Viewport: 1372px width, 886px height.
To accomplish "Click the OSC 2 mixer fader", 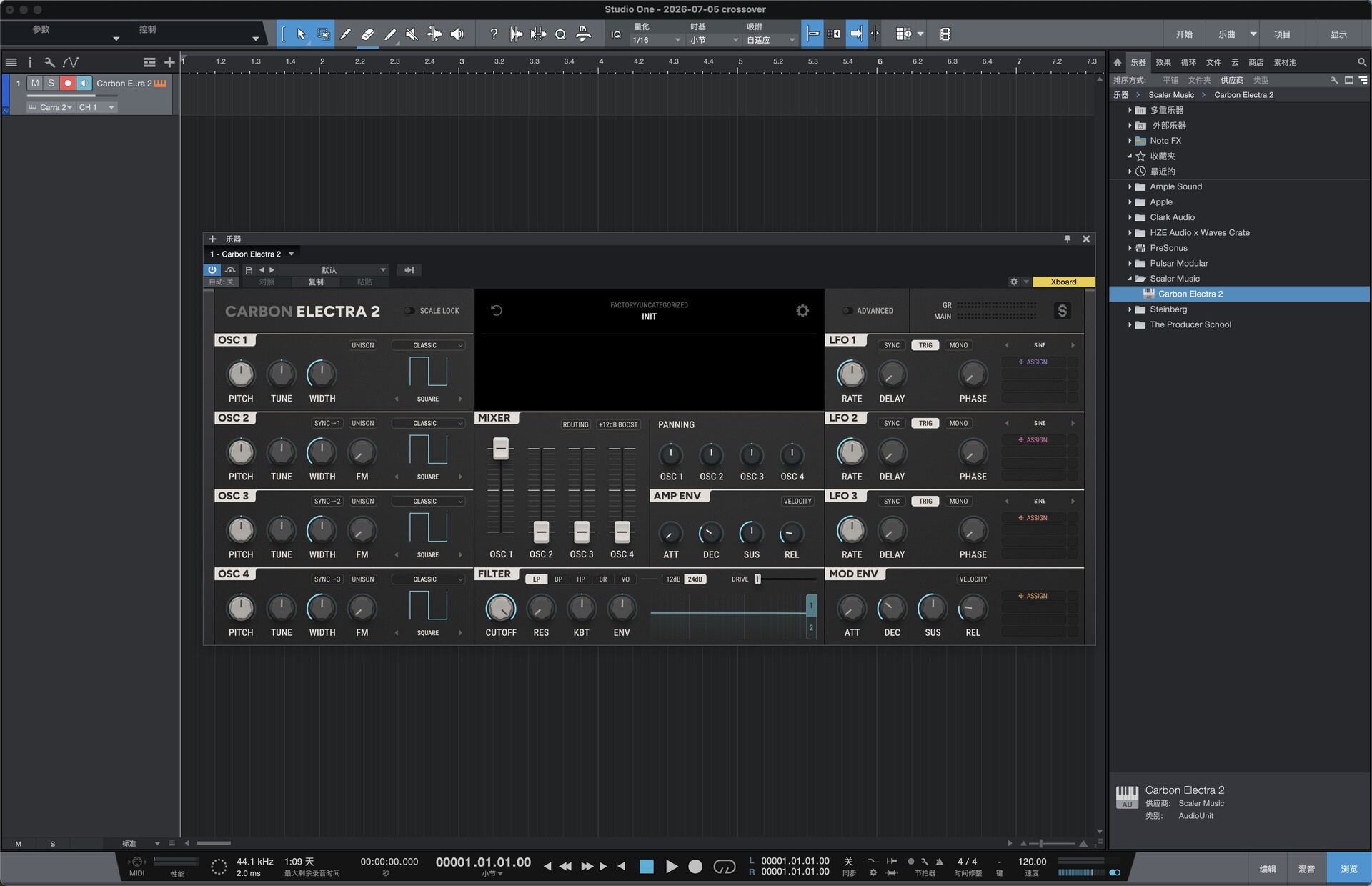I will click(541, 532).
